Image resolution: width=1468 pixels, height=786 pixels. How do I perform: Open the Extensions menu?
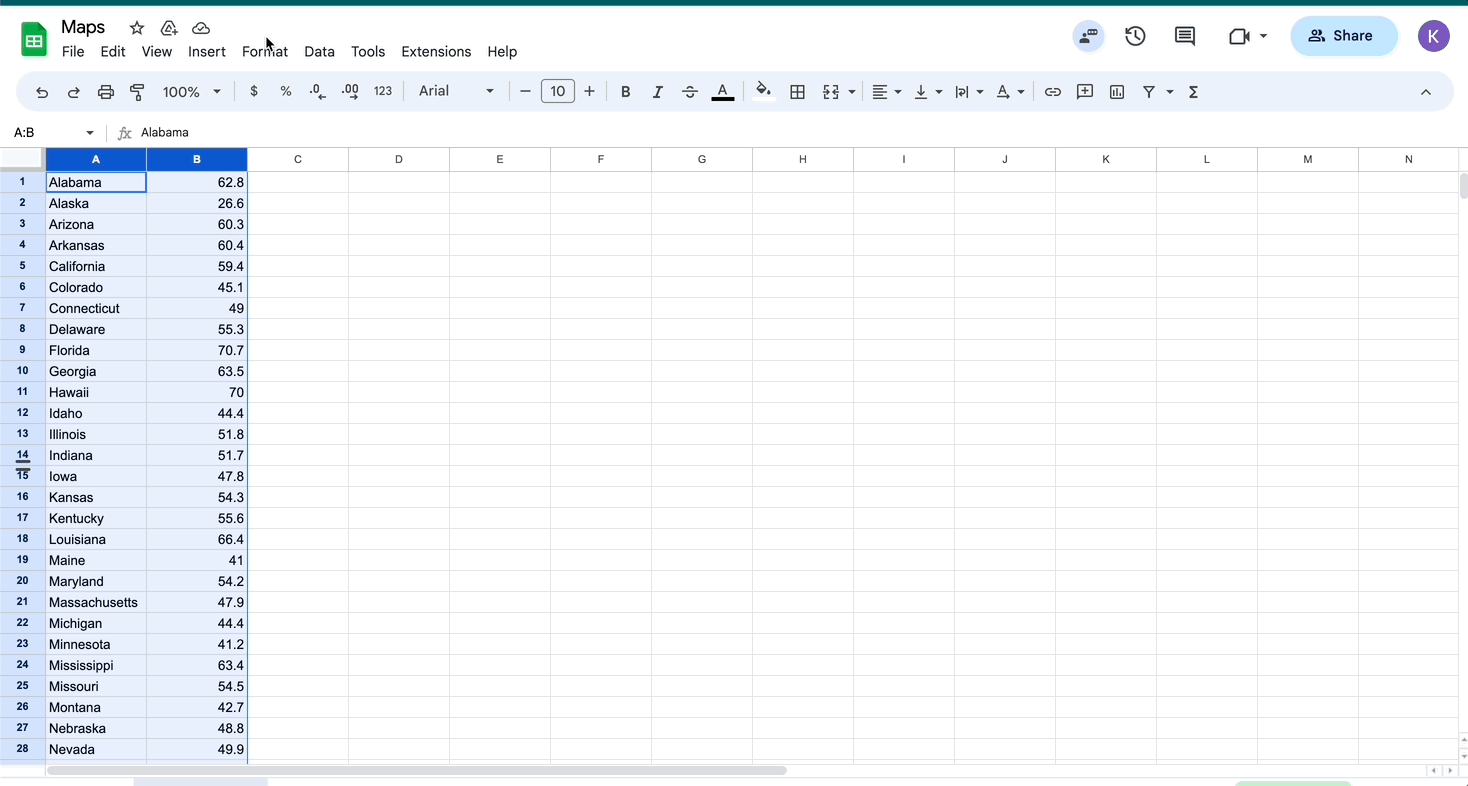[x=435, y=51]
